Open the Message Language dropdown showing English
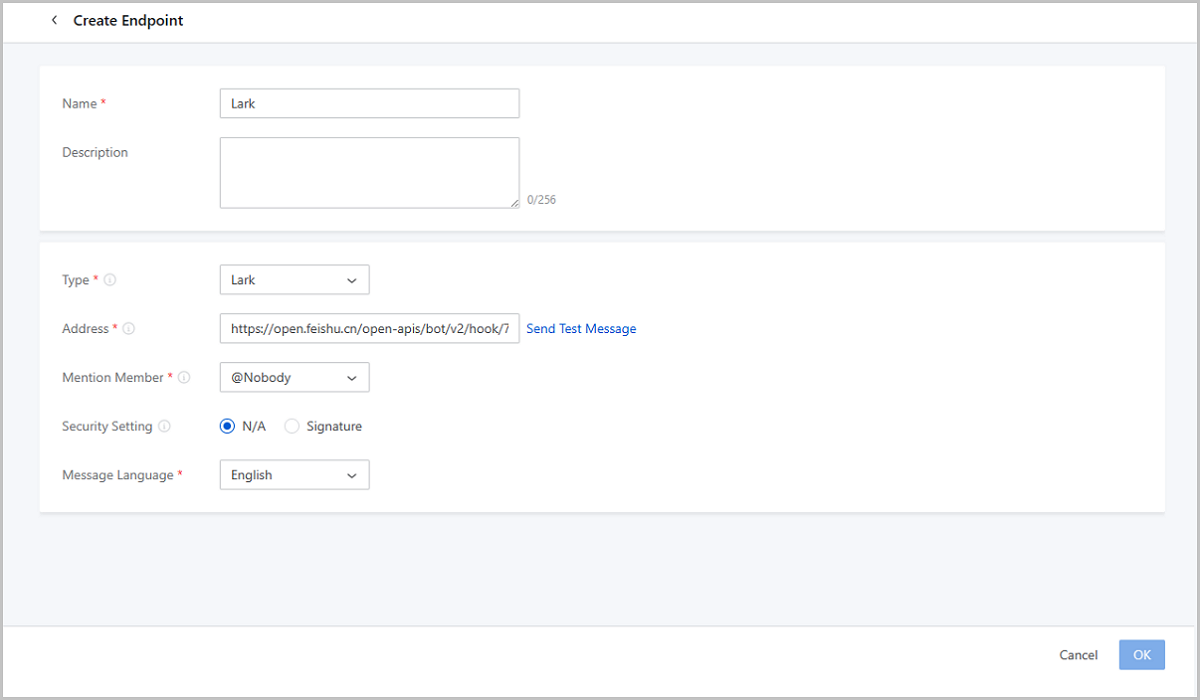The height and width of the screenshot is (700, 1200). click(x=294, y=475)
